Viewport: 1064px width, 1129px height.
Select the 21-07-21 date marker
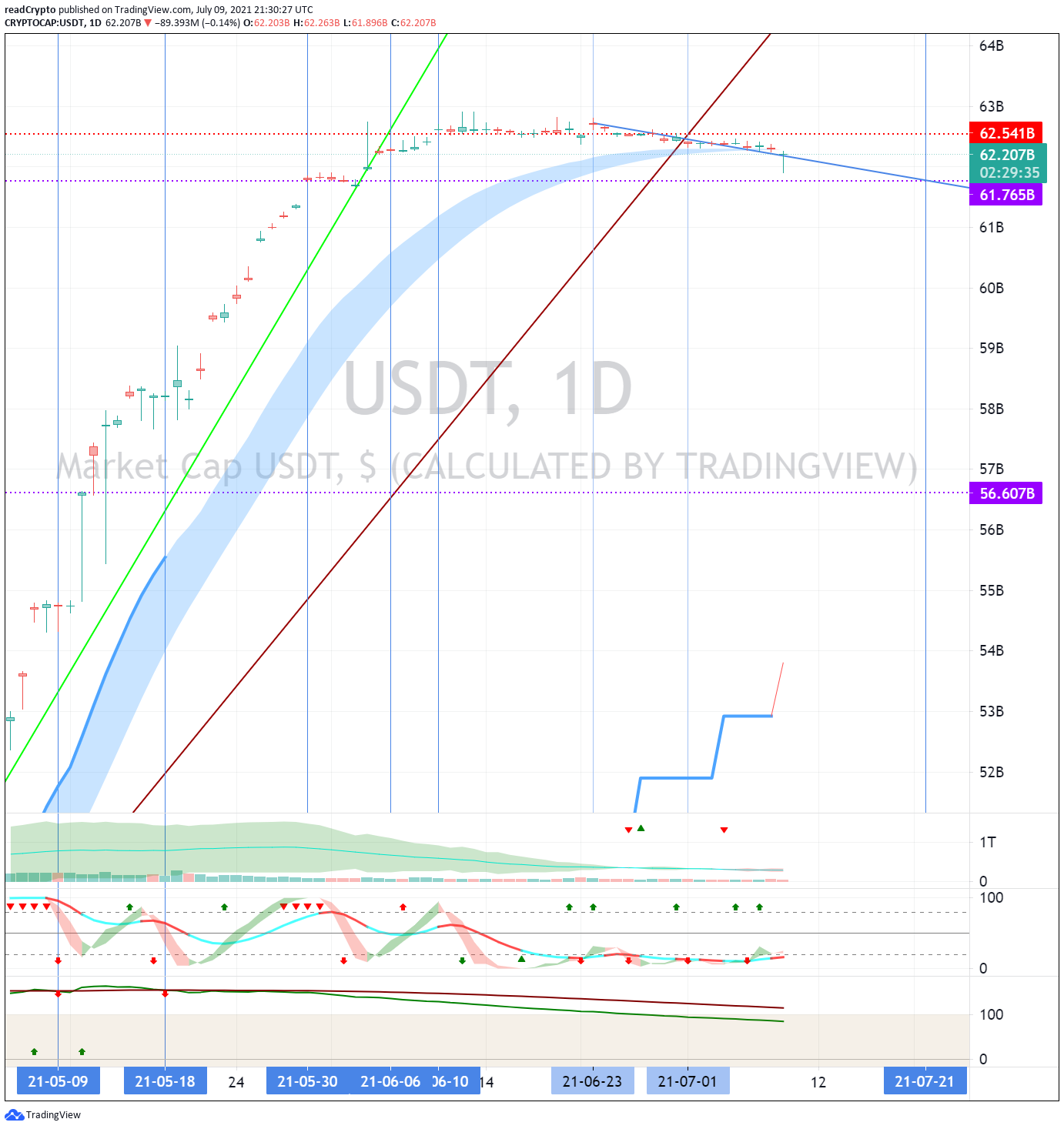coord(925,1081)
